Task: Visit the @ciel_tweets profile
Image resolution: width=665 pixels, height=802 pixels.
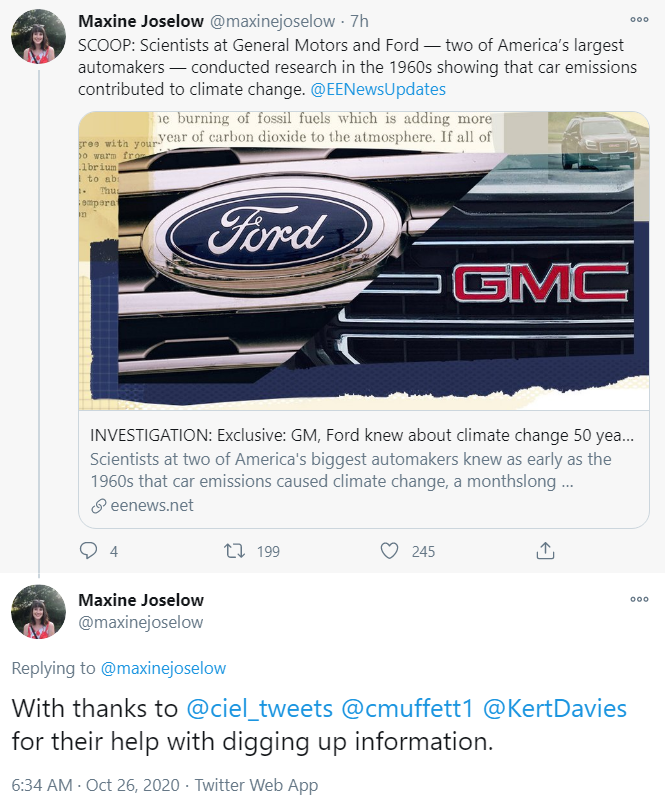Action: (260, 709)
